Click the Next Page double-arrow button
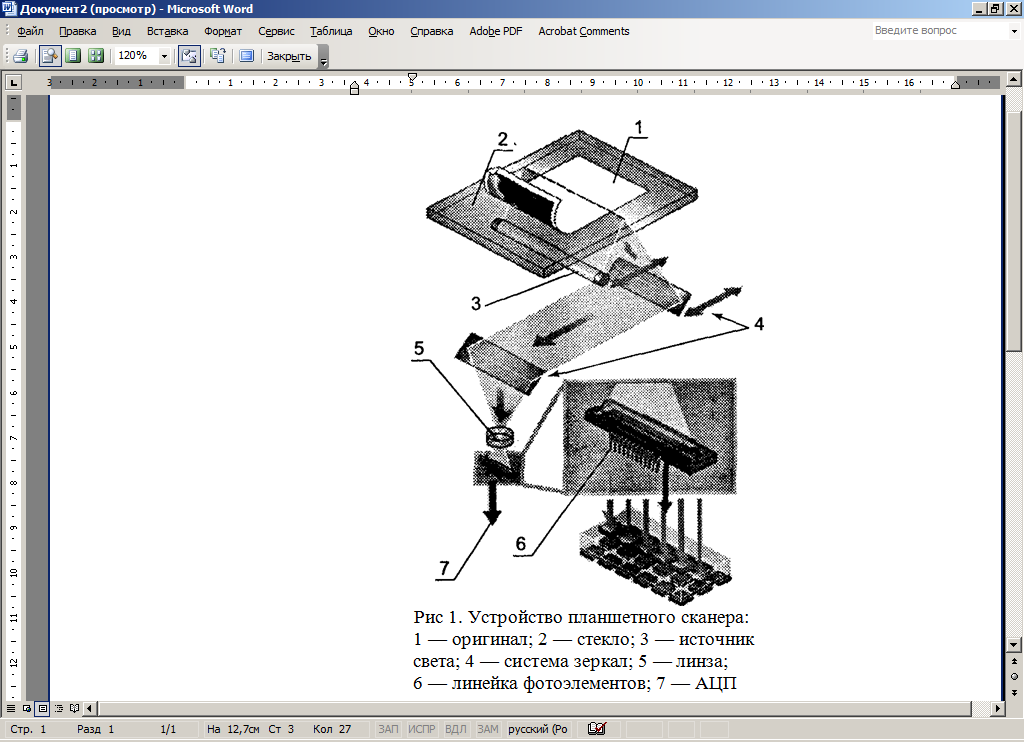Viewport: 1024px width, 742px height. [x=1014, y=692]
